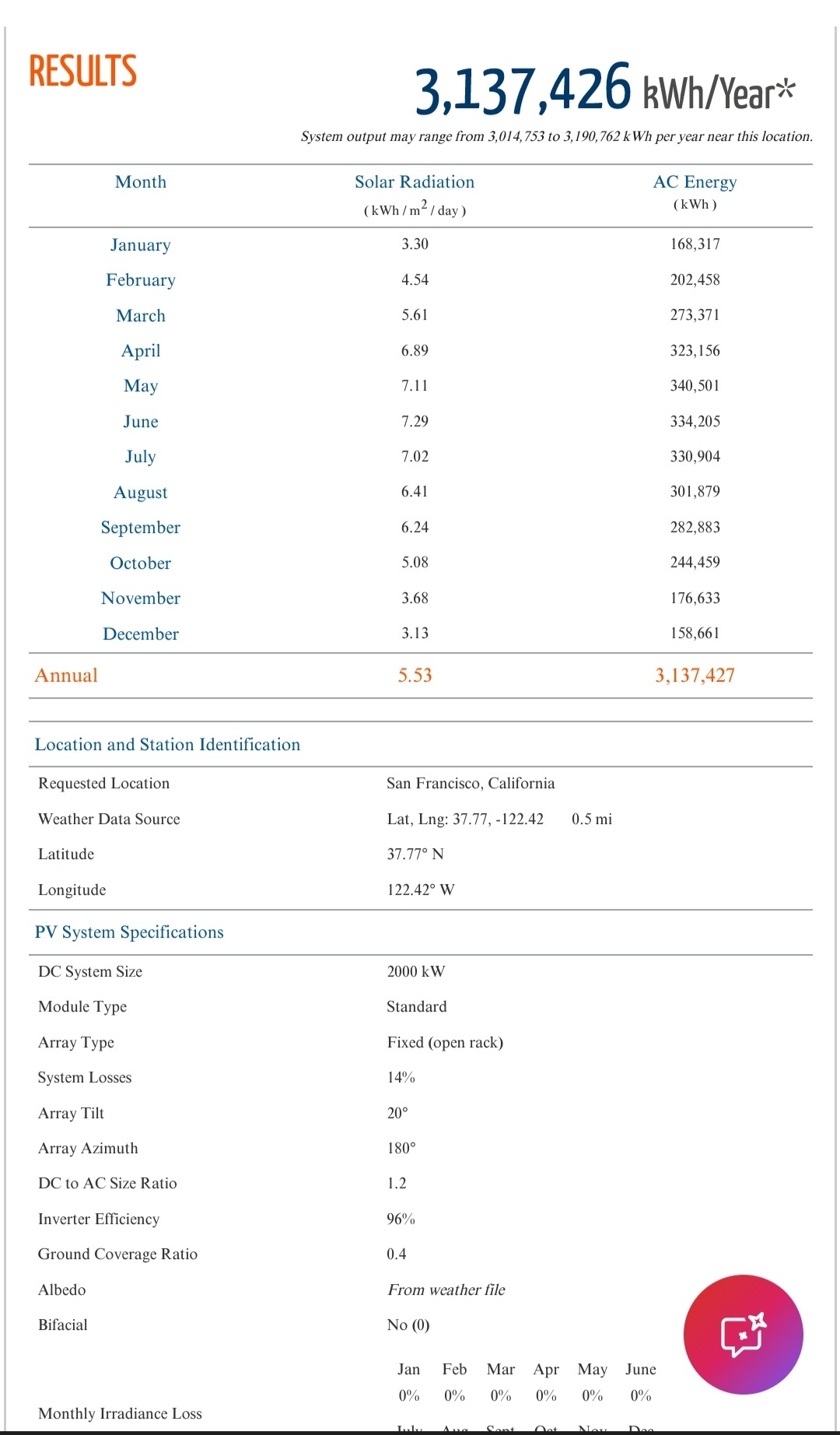Open the floating chat assistant button
This screenshot has width=840, height=1435.
point(743,1334)
